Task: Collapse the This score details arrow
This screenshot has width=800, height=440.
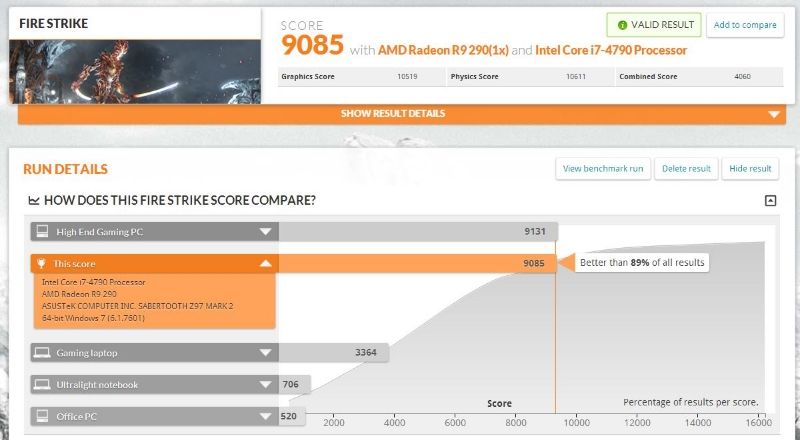Action: coord(265,264)
